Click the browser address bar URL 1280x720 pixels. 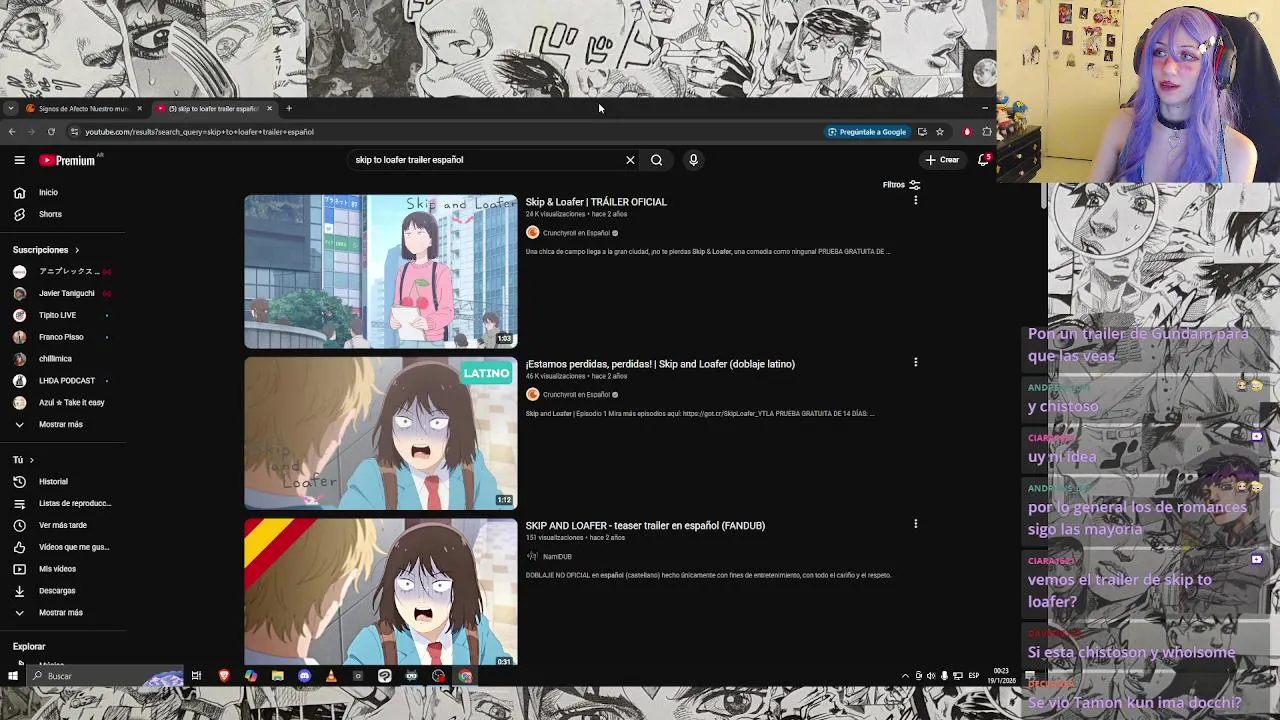pos(199,132)
